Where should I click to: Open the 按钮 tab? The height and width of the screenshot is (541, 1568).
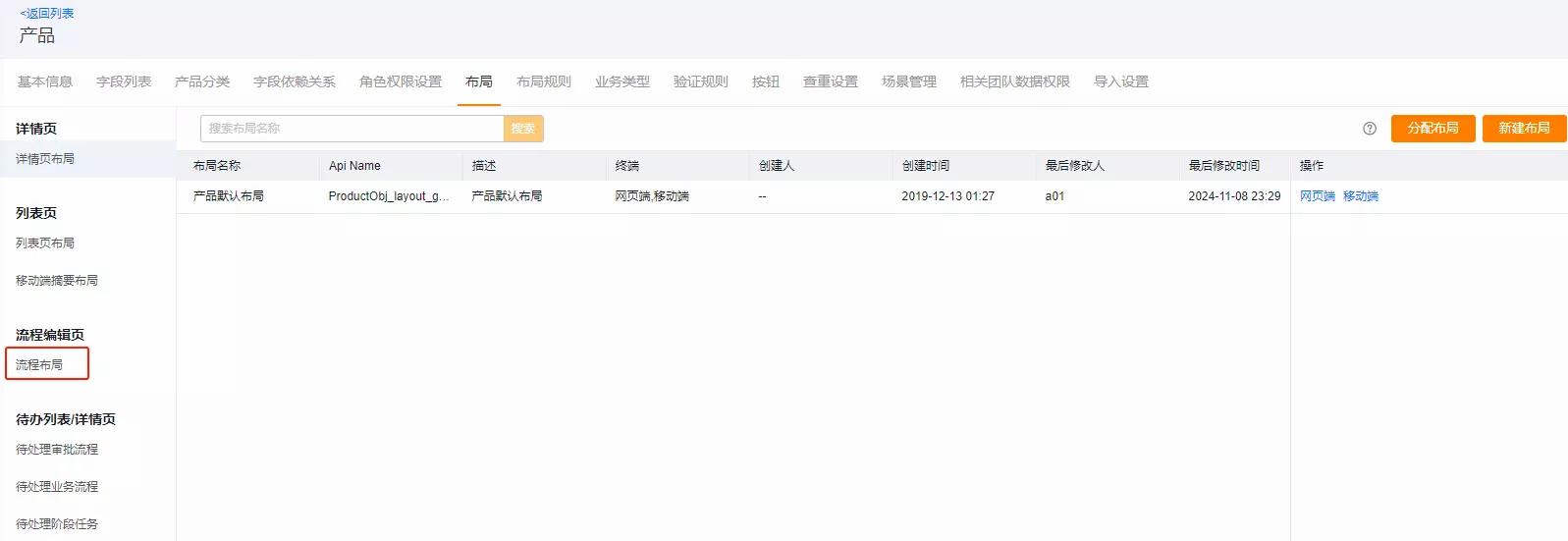(766, 81)
